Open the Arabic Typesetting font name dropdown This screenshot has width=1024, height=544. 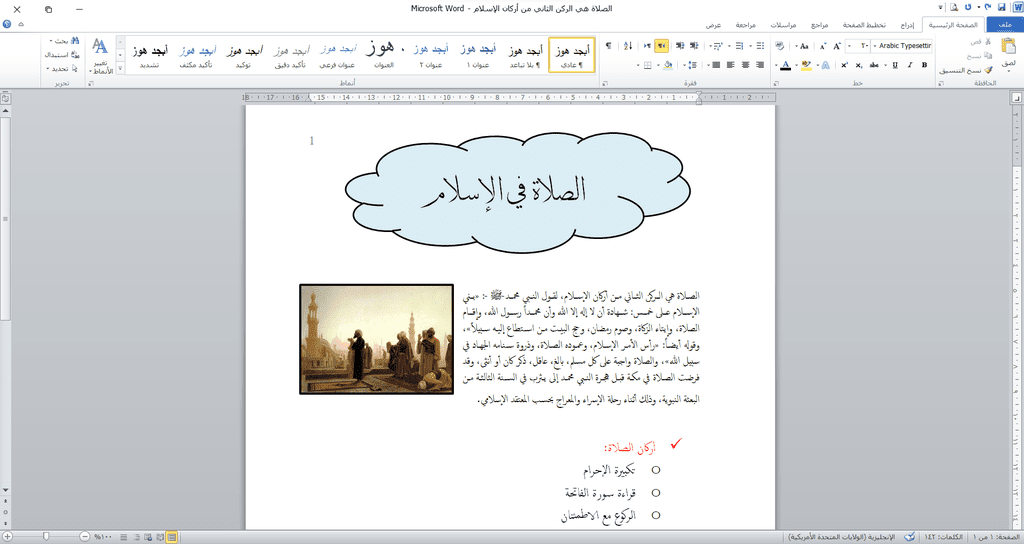874,46
